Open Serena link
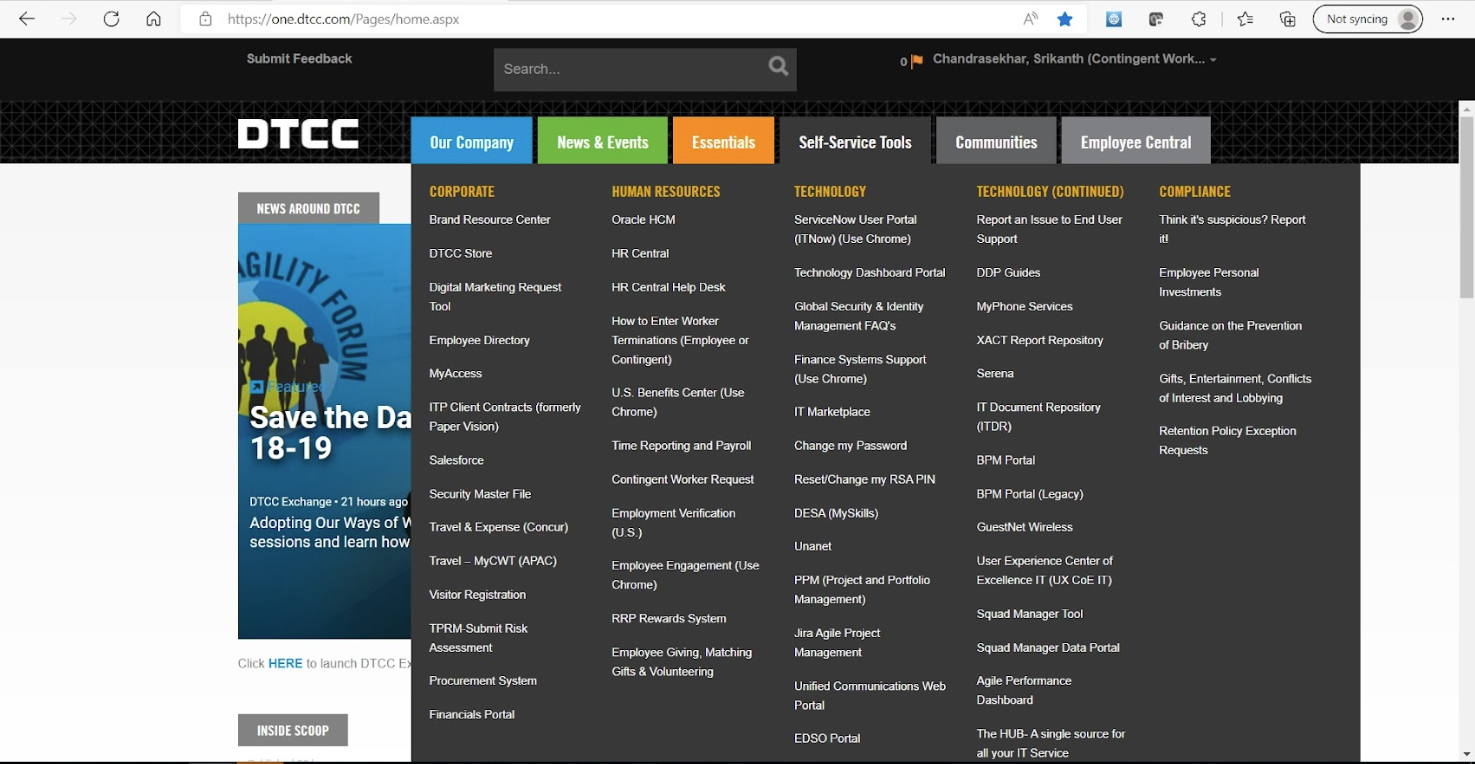The width and height of the screenshot is (1475, 764). click(x=995, y=374)
